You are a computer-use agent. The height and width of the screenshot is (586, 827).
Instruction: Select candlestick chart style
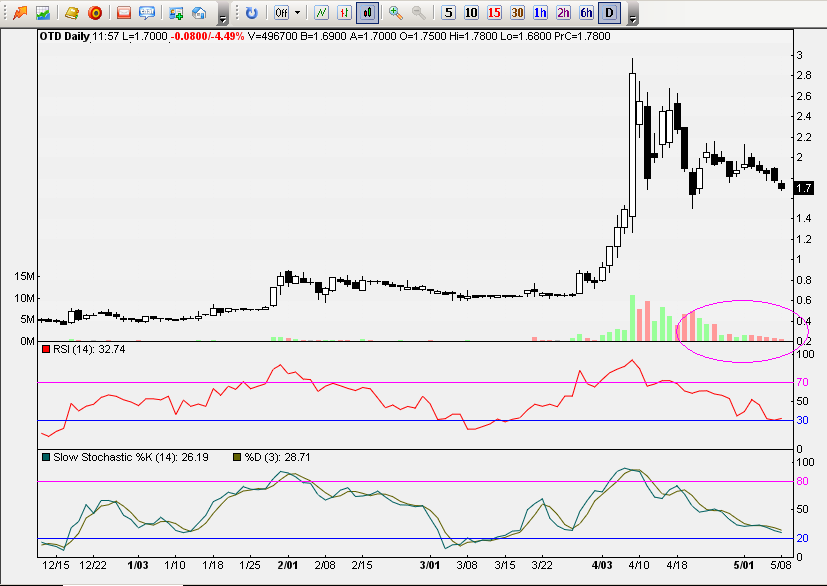click(x=368, y=13)
